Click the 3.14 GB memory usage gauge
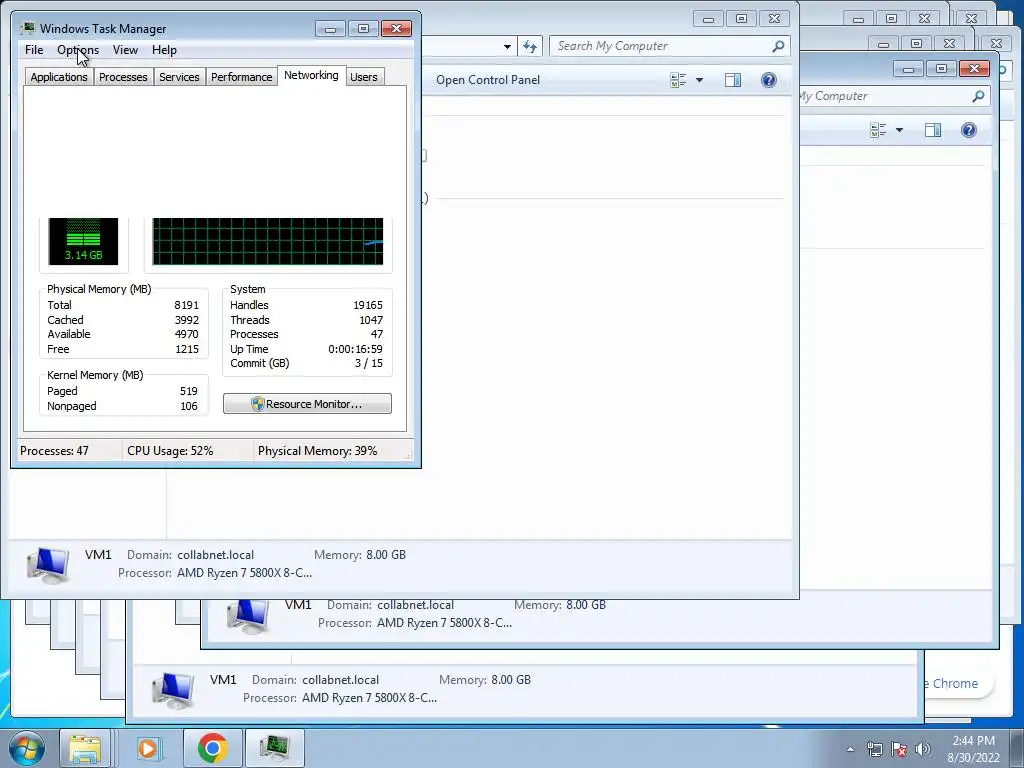 83,241
